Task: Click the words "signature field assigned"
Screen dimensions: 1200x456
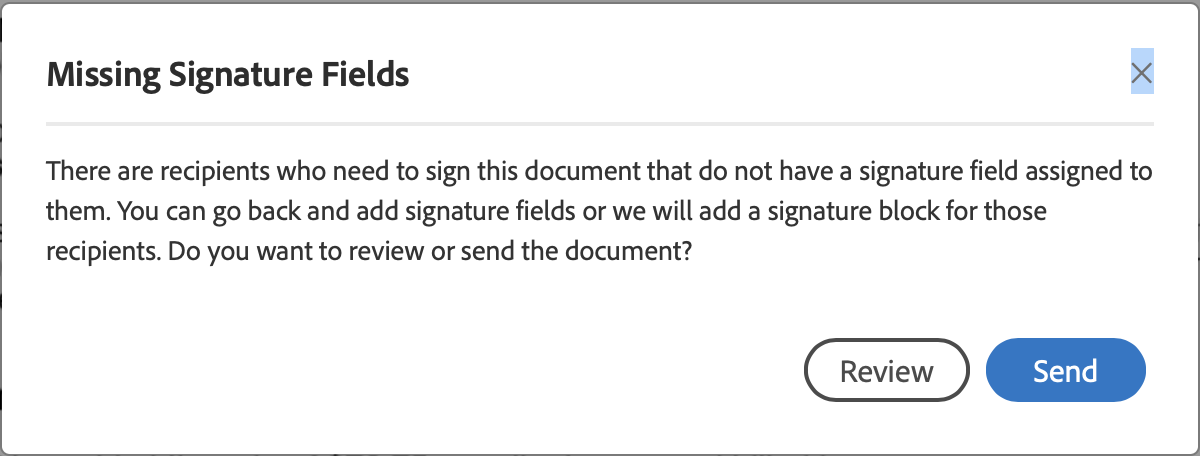Action: [x=966, y=171]
